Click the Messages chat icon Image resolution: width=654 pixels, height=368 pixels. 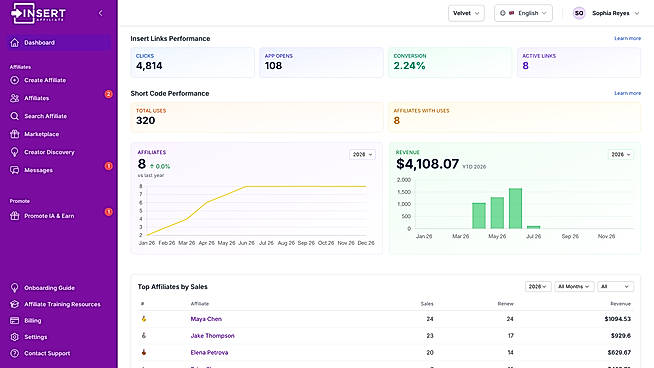point(15,170)
